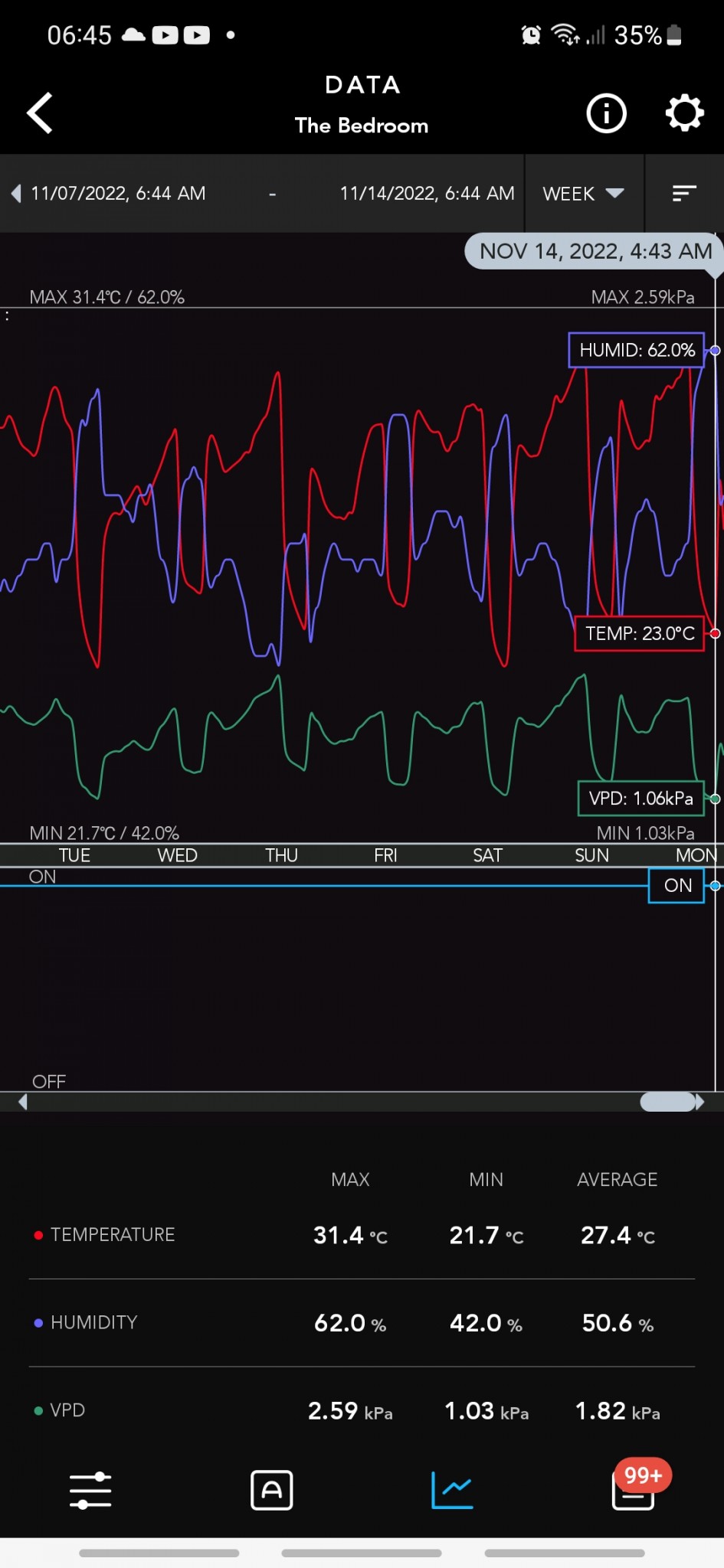Screen dimensions: 724x1568
Task: Open notifications log with 99+ badge
Action: 634,1490
